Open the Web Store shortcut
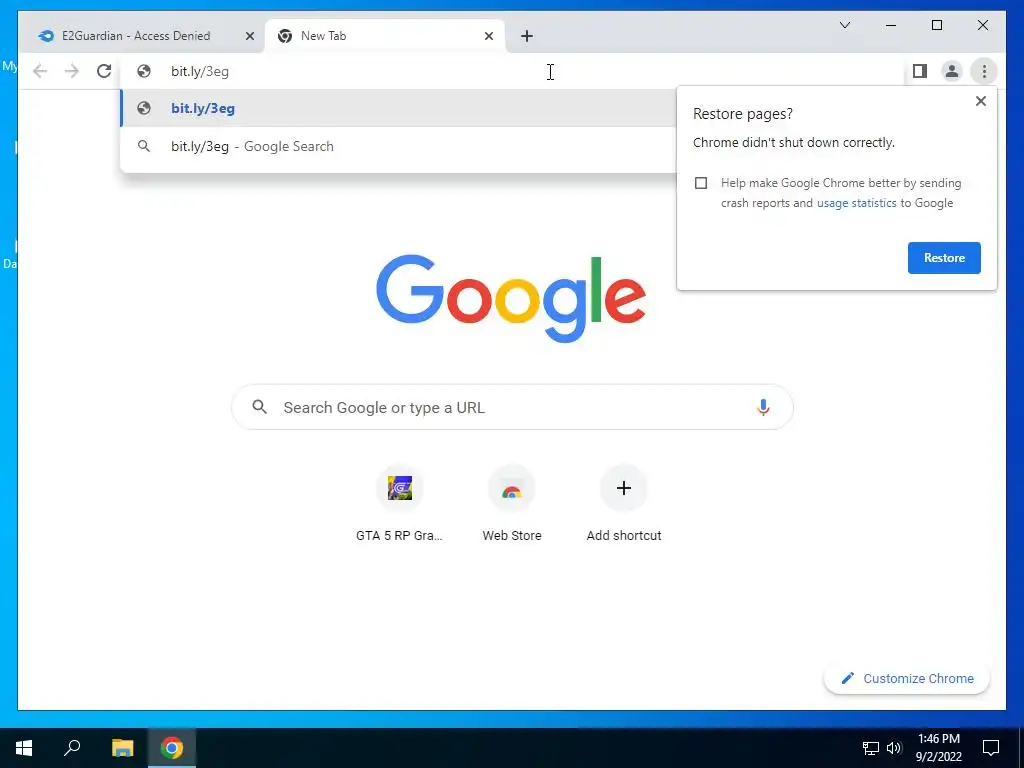Screen dimensions: 1024x768 512,504
